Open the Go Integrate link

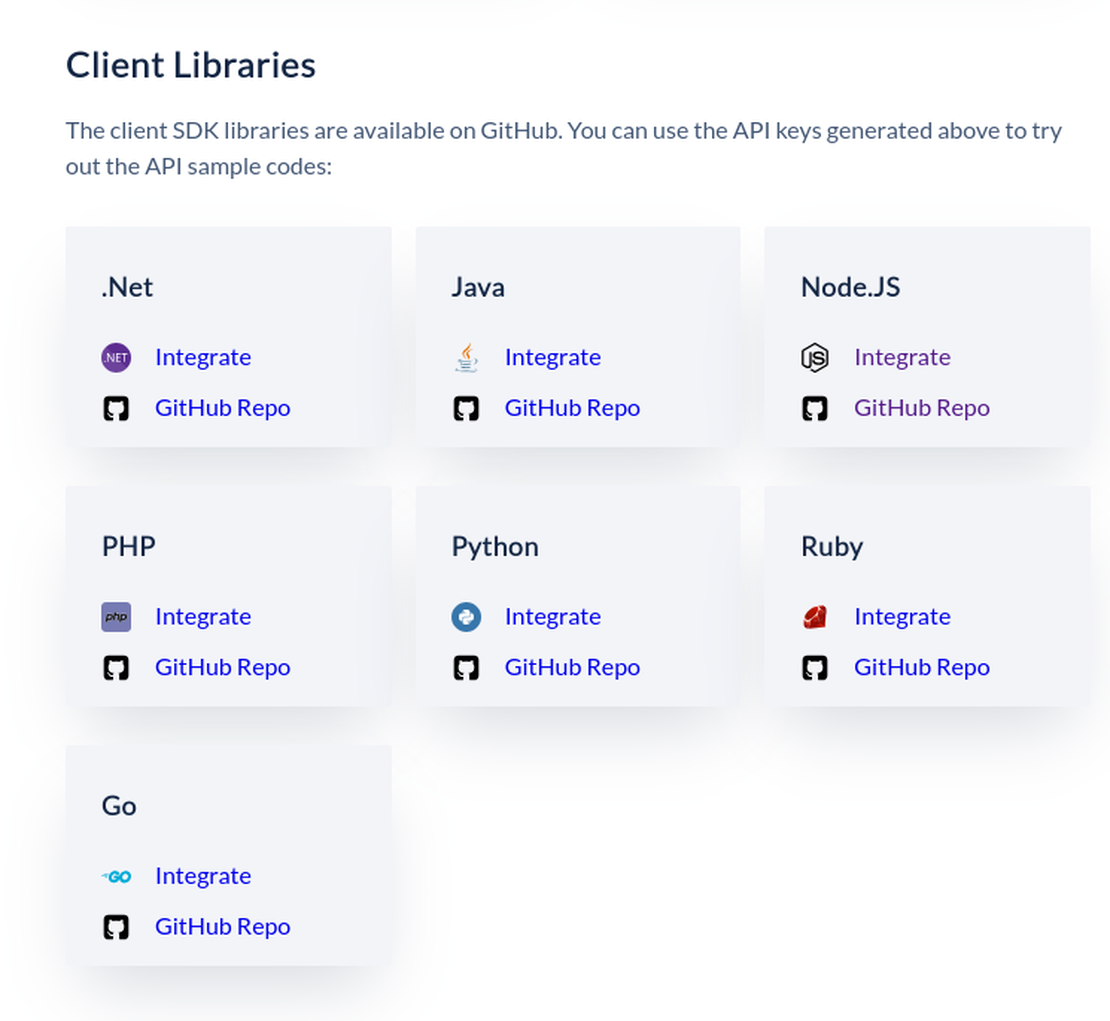(203, 877)
